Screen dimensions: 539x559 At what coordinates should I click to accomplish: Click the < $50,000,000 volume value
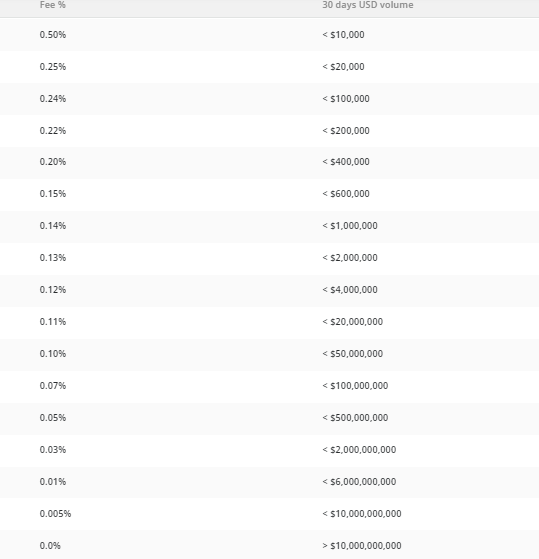[353, 354]
